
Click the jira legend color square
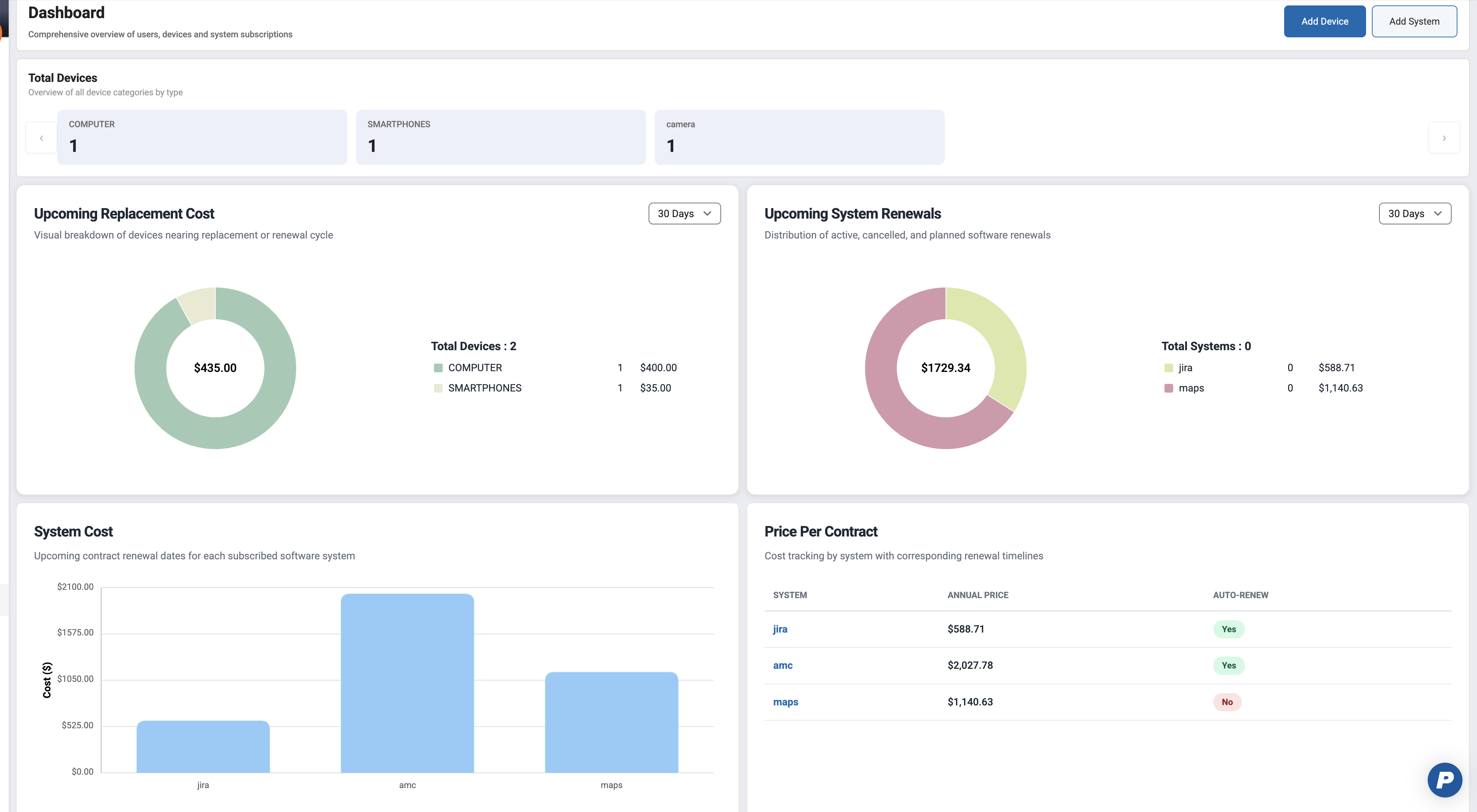coord(1168,368)
